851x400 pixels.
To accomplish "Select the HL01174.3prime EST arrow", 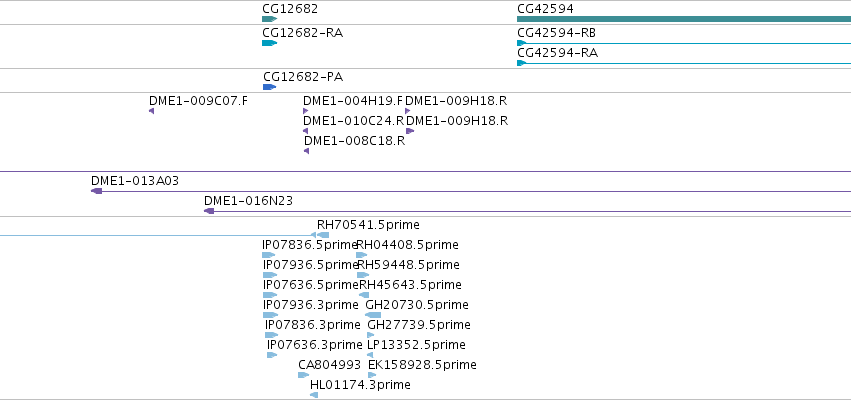I will (314, 395).
